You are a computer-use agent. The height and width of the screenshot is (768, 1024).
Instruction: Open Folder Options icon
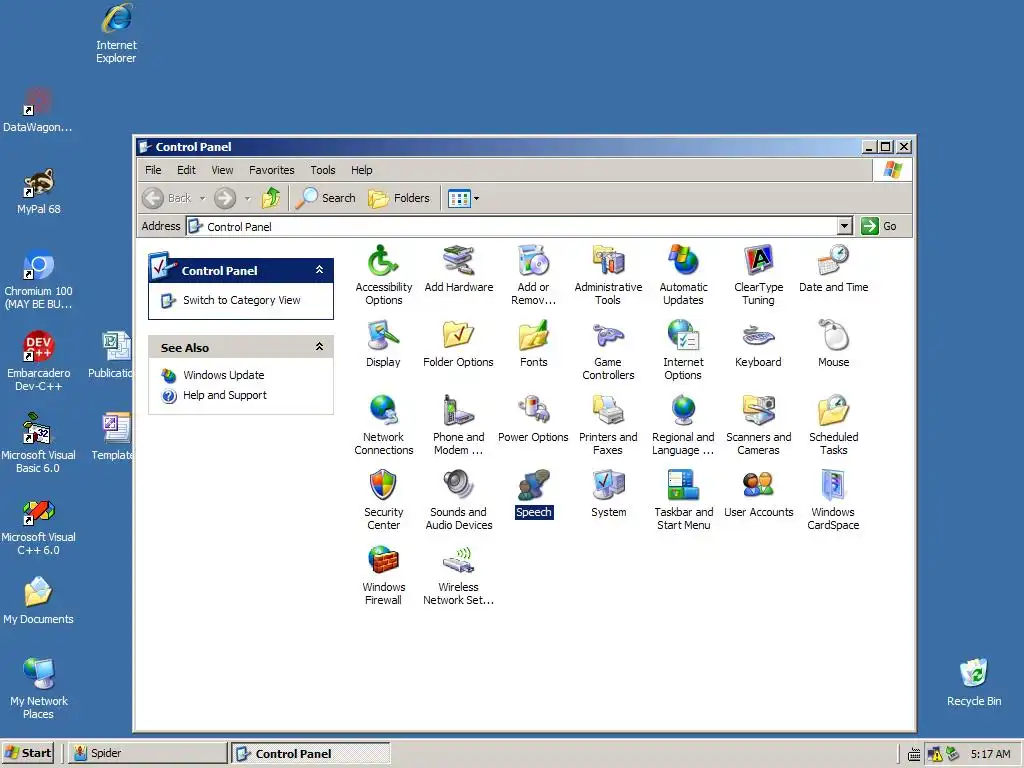point(458,335)
